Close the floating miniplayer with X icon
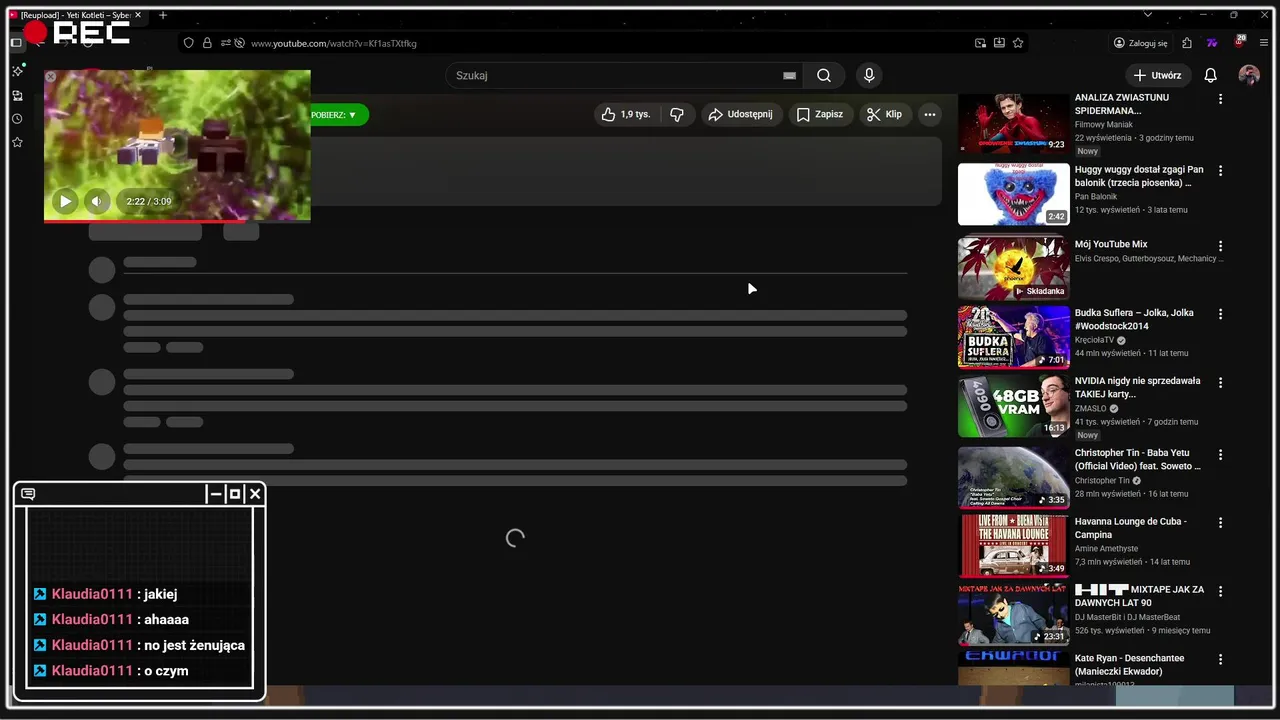Screen dimensions: 1280x720 (51, 76)
